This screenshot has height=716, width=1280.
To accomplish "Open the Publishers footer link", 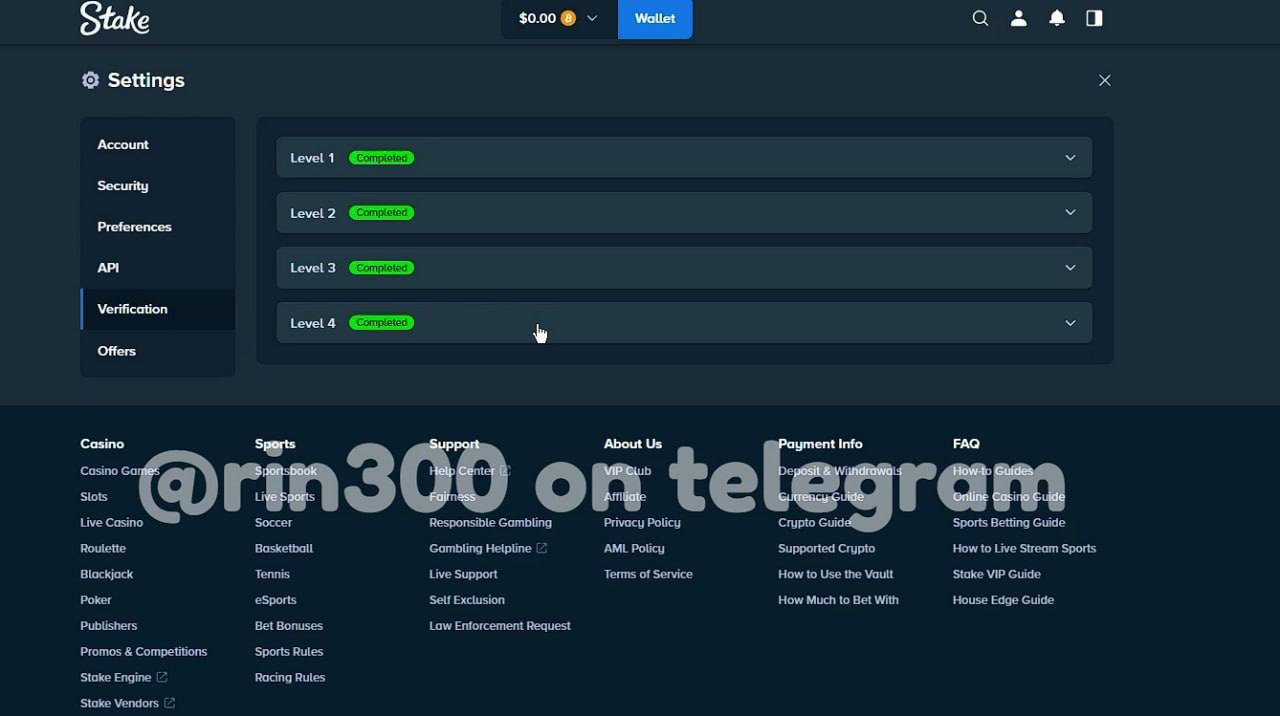I will click(108, 626).
